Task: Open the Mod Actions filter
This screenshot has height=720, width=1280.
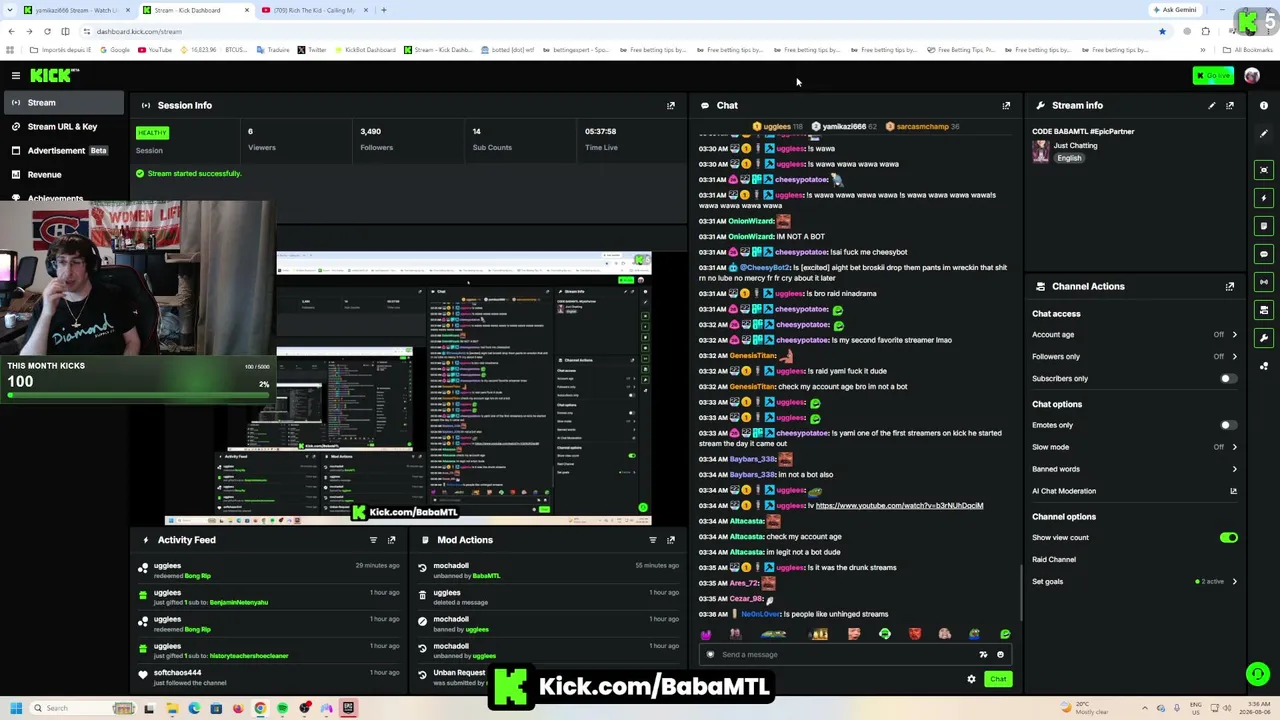Action: click(x=653, y=540)
